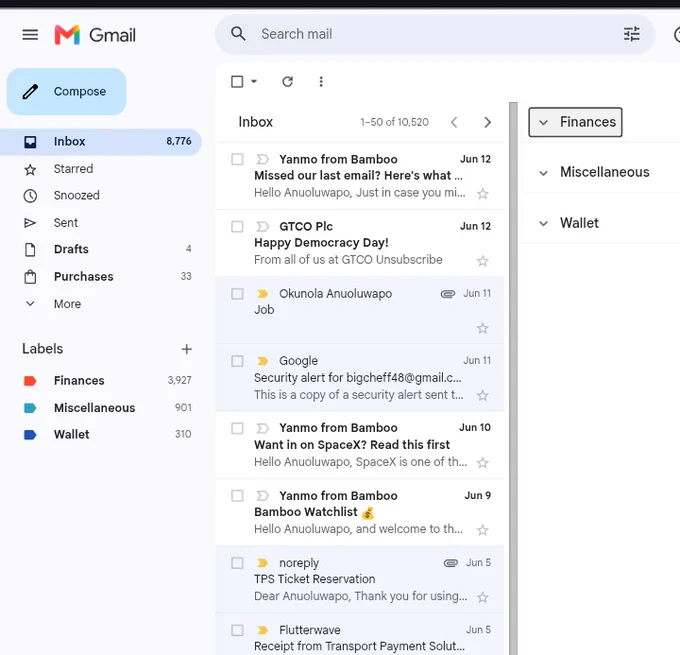Toggle importance marker on Job email

tap(262, 294)
